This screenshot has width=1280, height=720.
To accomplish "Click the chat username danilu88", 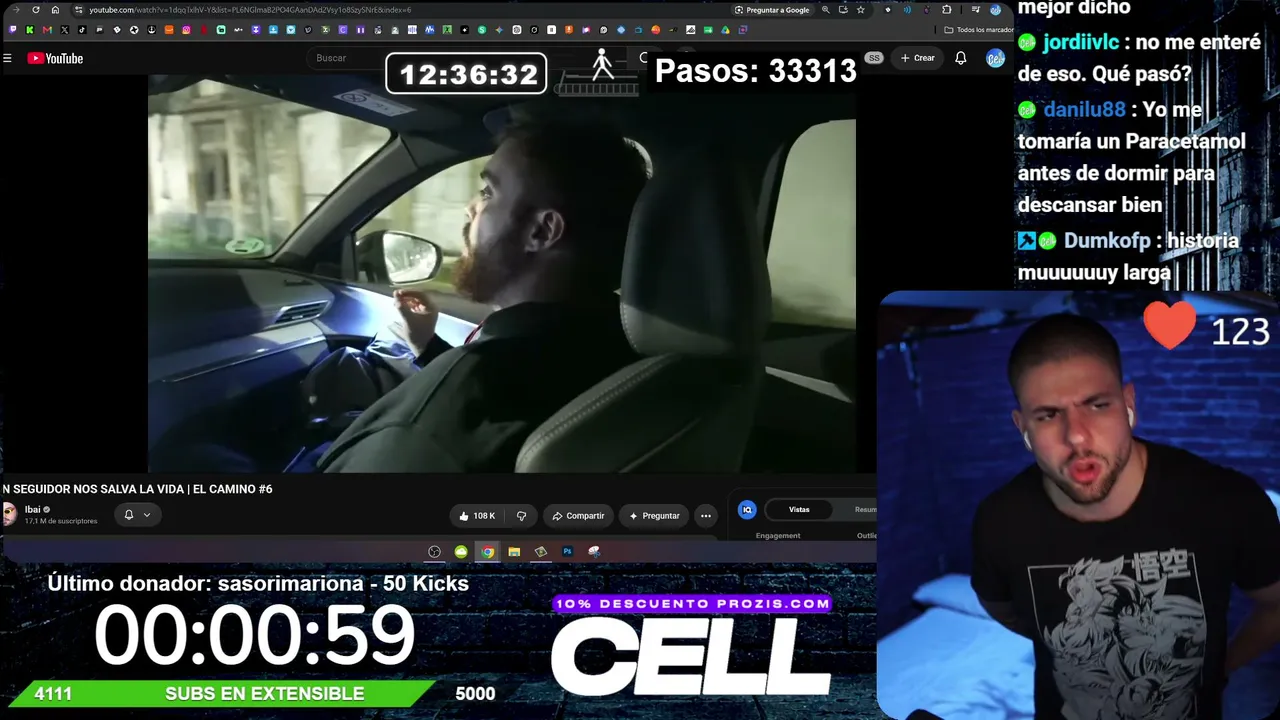I will coord(1084,110).
